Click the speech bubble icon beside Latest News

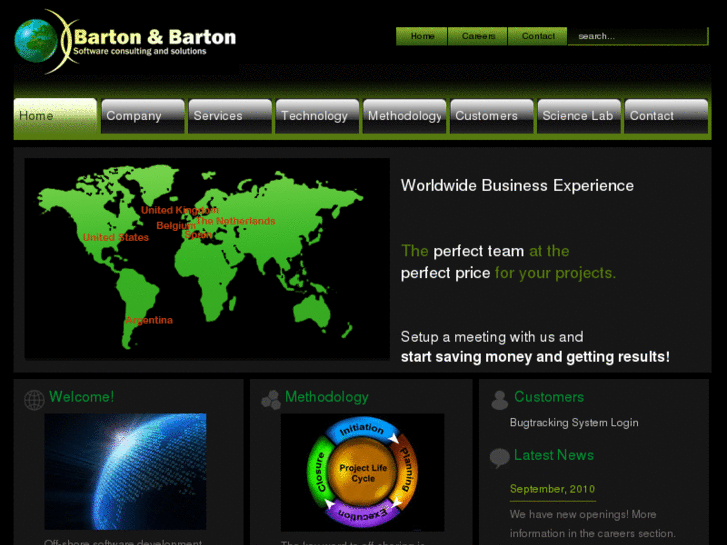click(x=499, y=458)
